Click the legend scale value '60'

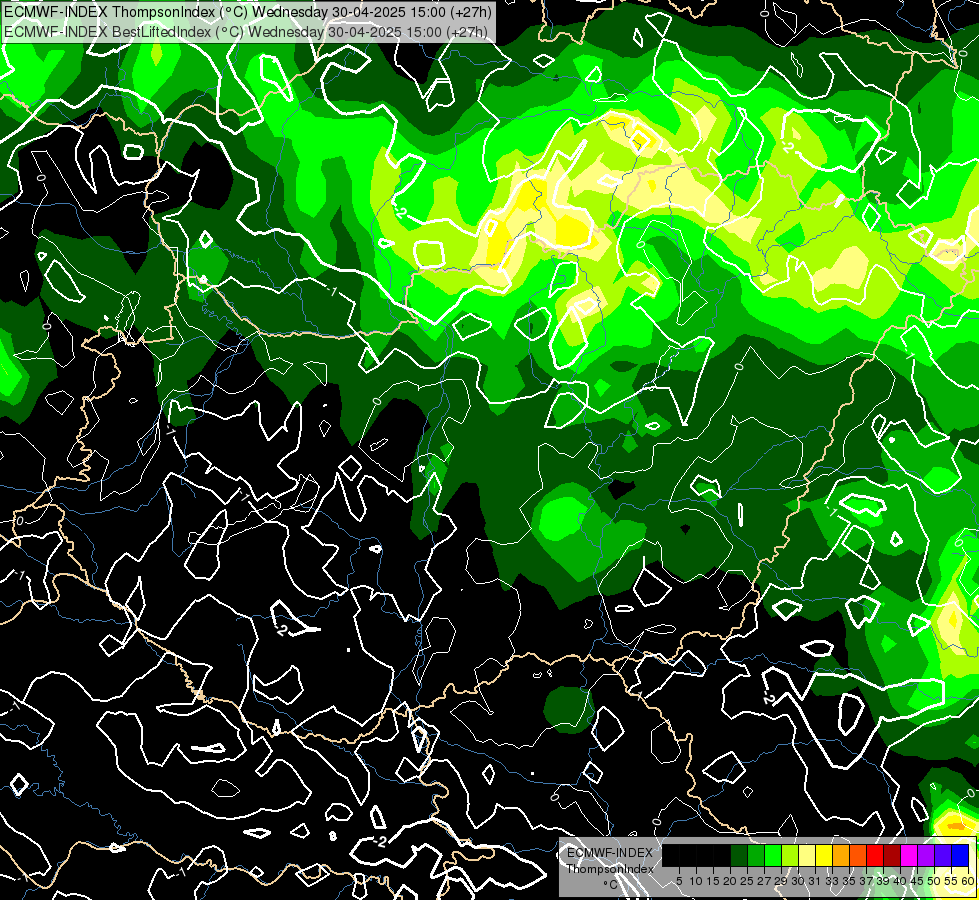[x=968, y=881]
